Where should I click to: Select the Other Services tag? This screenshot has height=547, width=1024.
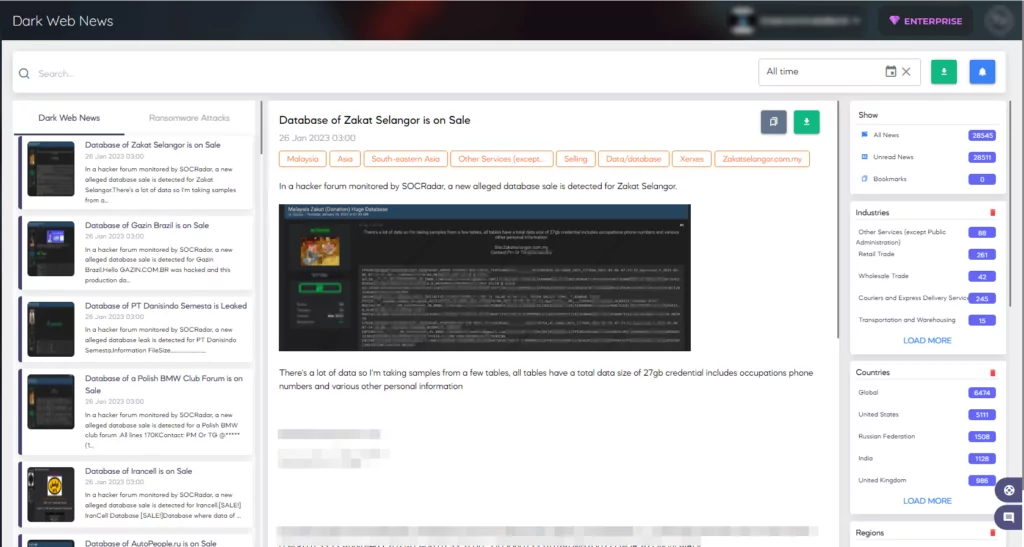click(502, 159)
